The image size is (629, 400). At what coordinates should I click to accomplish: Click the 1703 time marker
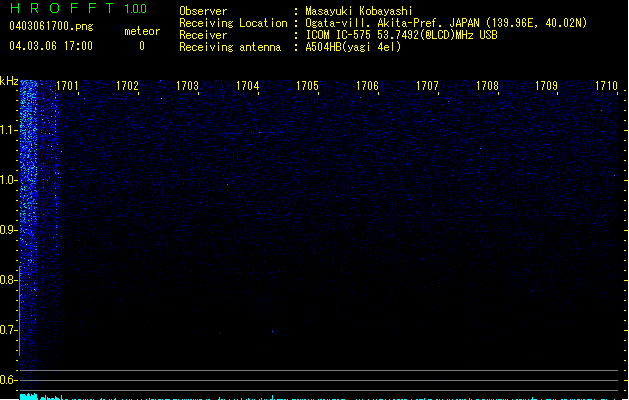[187, 86]
